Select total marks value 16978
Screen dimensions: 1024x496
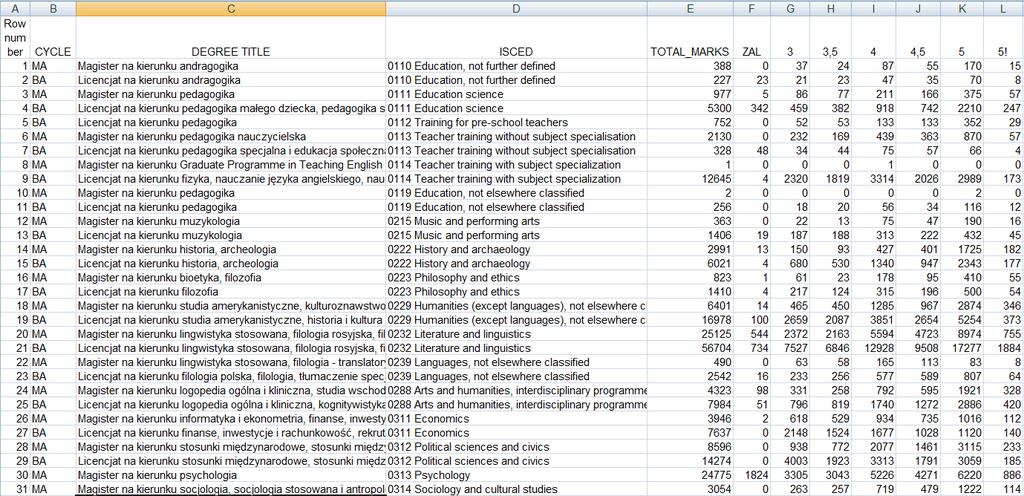tap(690, 320)
